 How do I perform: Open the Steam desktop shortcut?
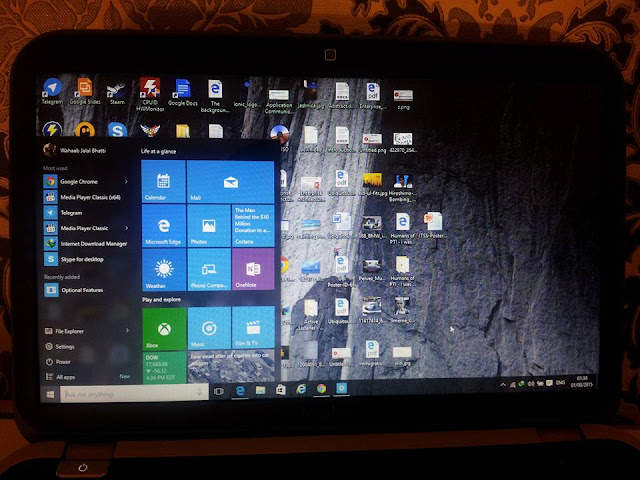117,93
